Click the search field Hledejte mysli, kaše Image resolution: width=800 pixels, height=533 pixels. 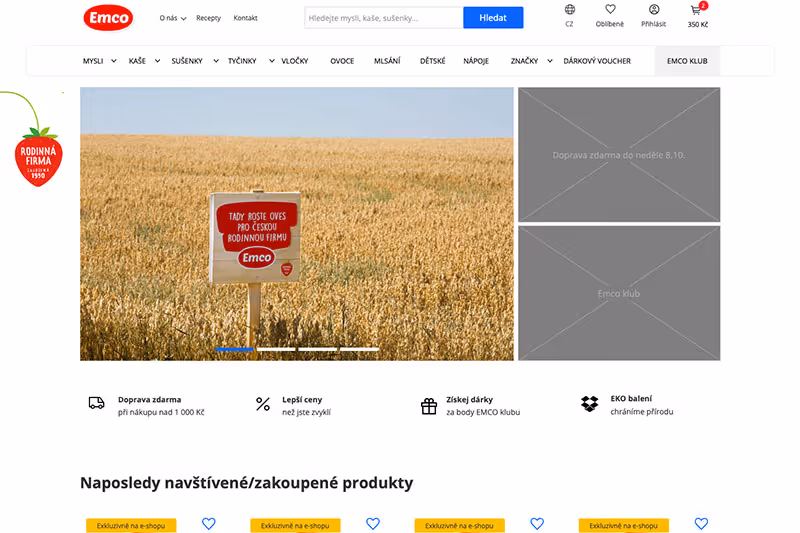384,18
